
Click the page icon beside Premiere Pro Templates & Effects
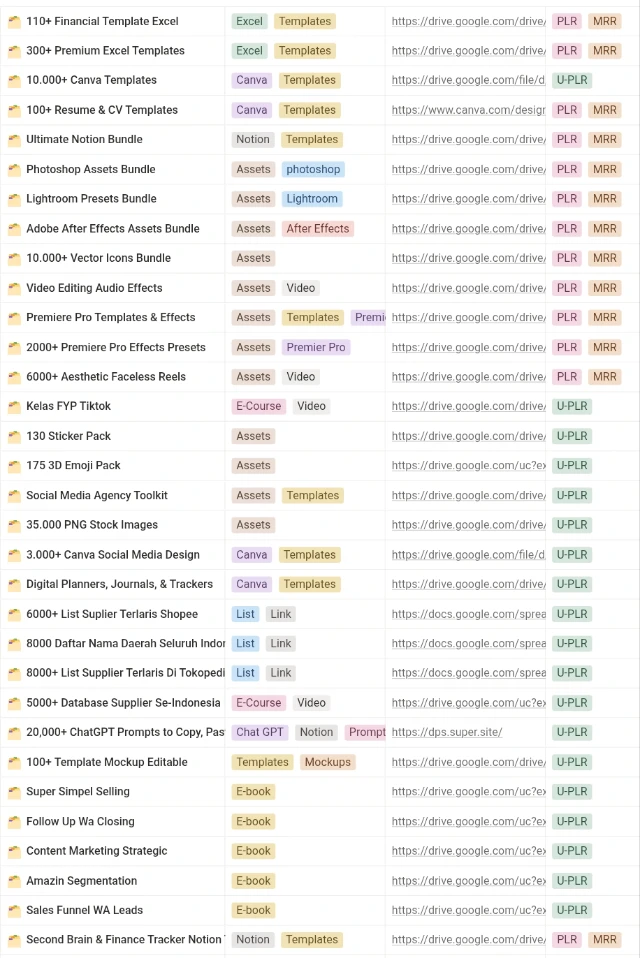[x=14, y=318]
